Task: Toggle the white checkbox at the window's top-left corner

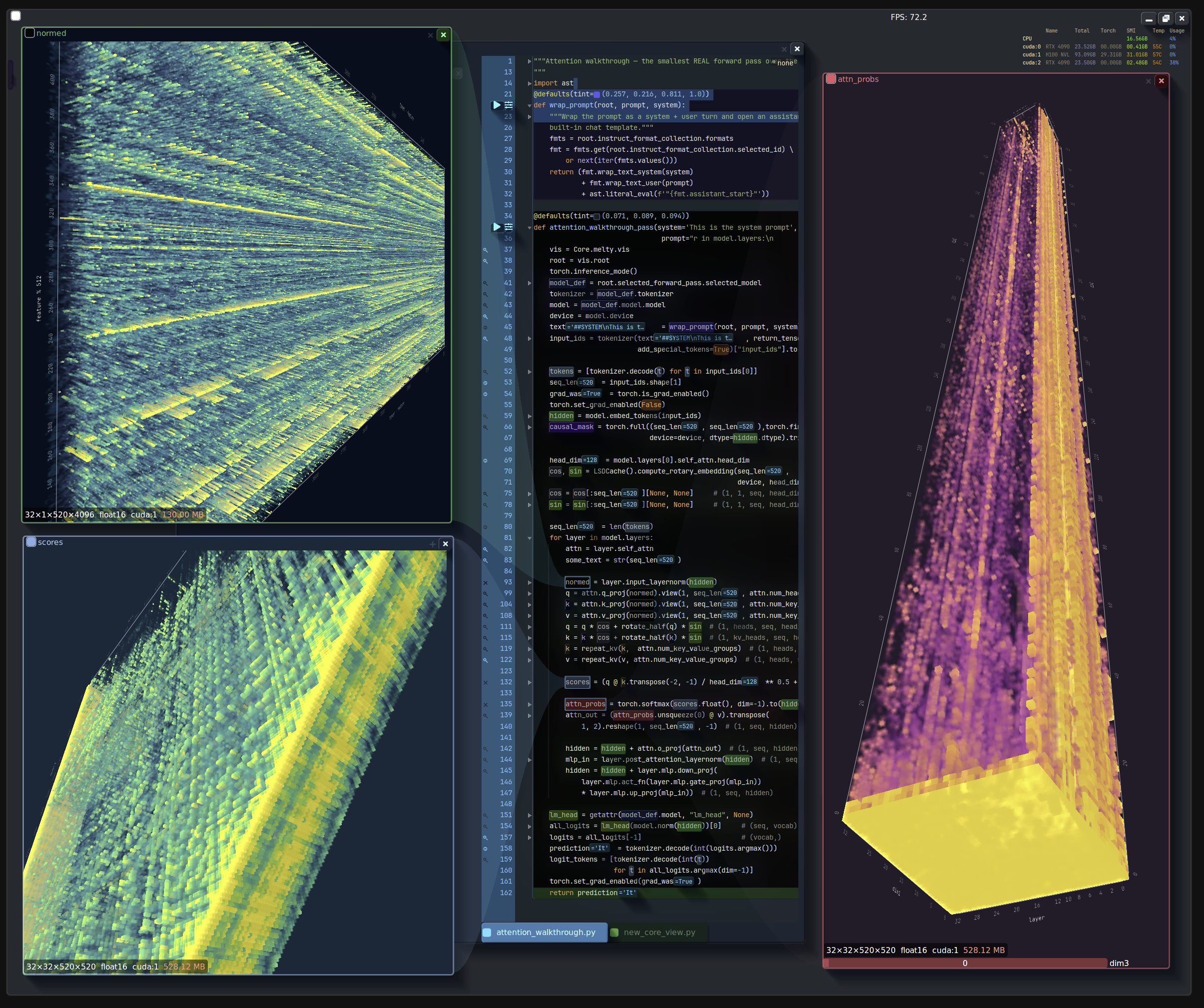Action: (x=16, y=15)
